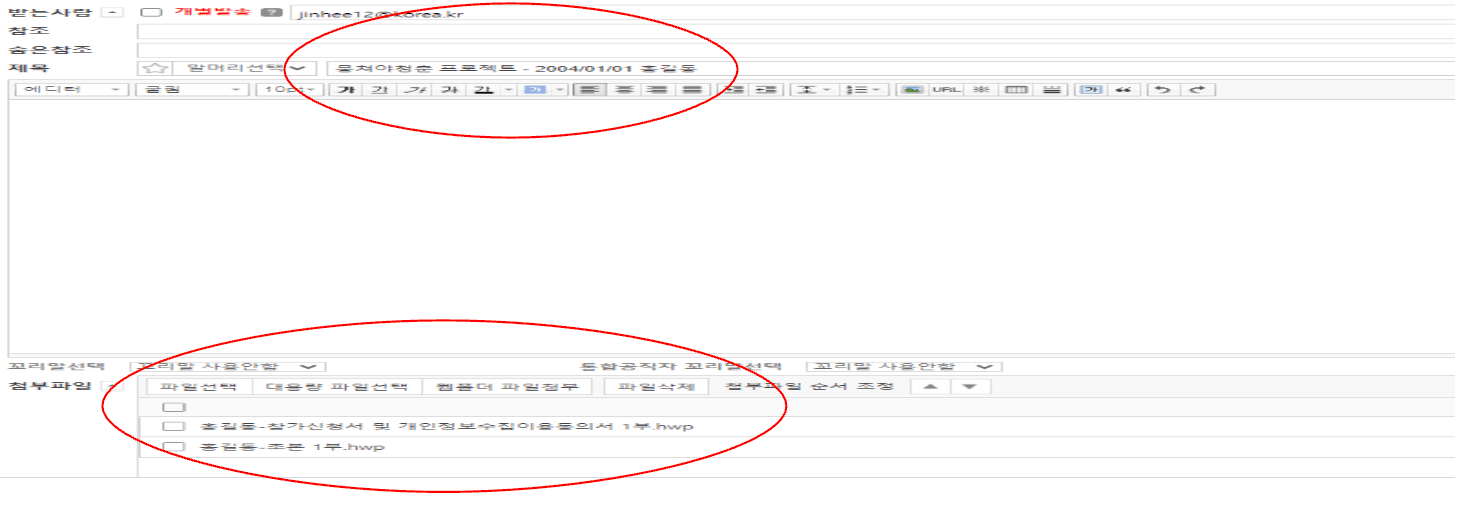Click the 파일선택 button
Viewport: 1478px width, 512px height.
[x=198, y=387]
